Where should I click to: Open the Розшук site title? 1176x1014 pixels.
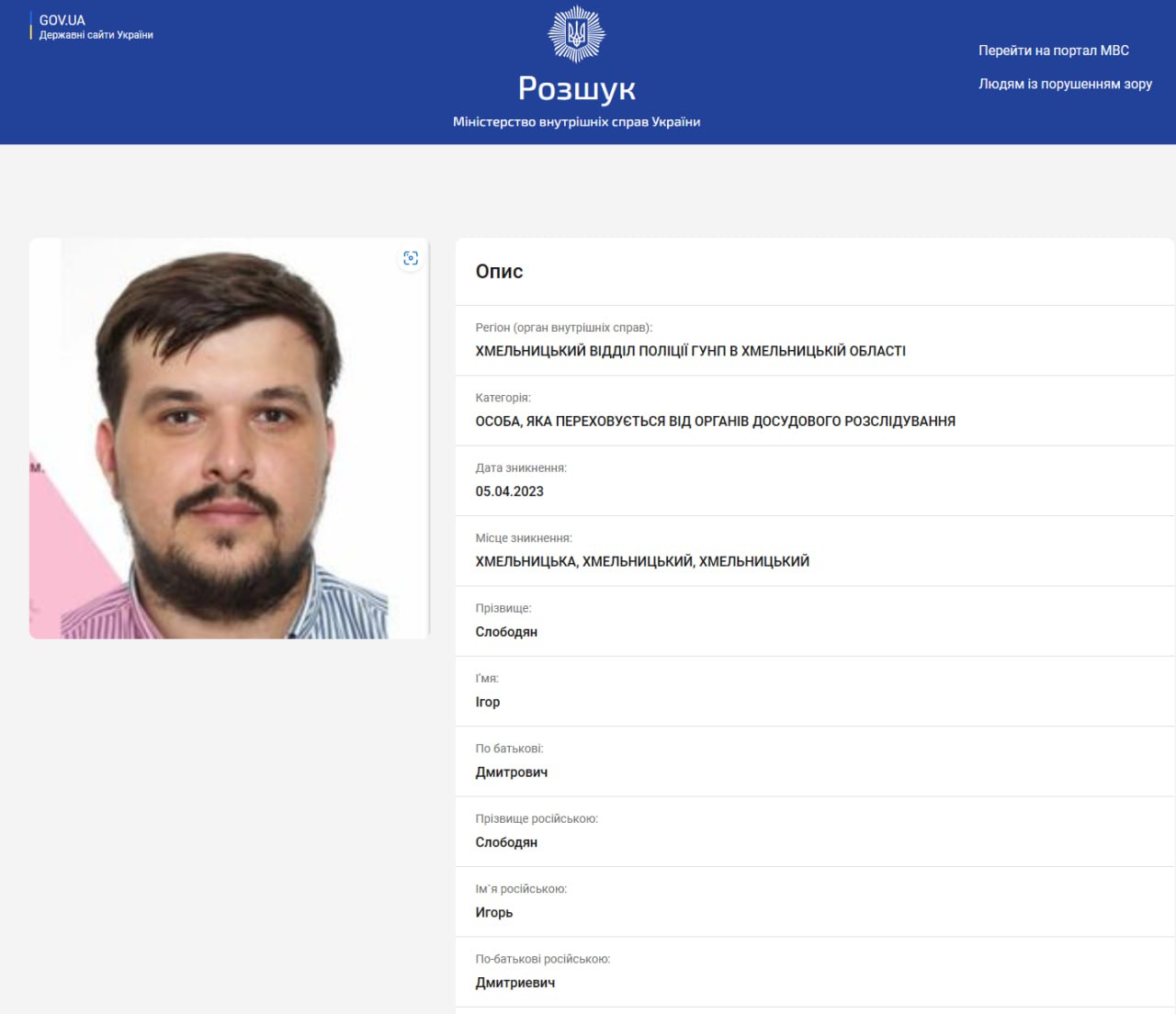pyautogui.click(x=578, y=89)
